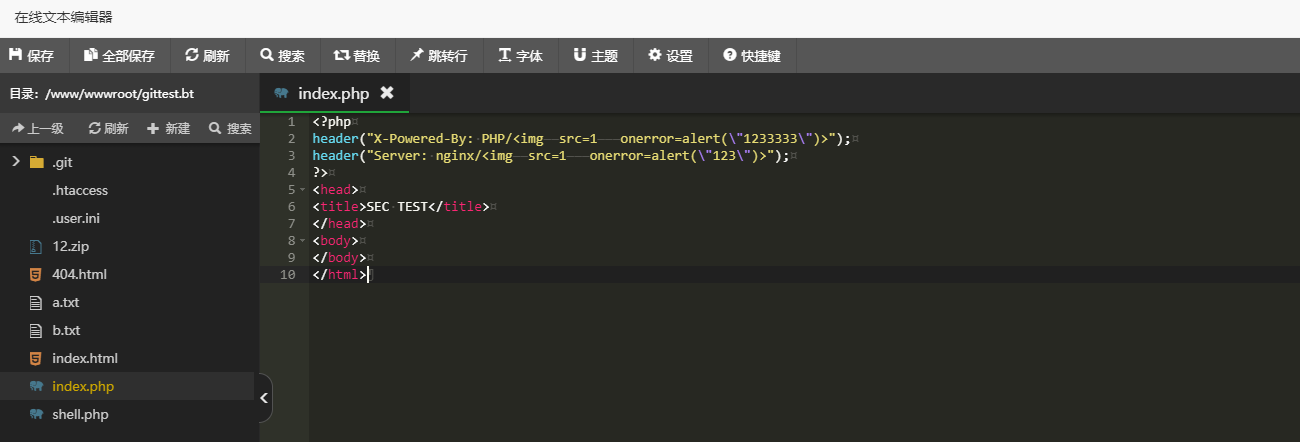This screenshot has width=1300, height=442.
Task: Open the Theme (主题) selector
Action: pos(595,56)
